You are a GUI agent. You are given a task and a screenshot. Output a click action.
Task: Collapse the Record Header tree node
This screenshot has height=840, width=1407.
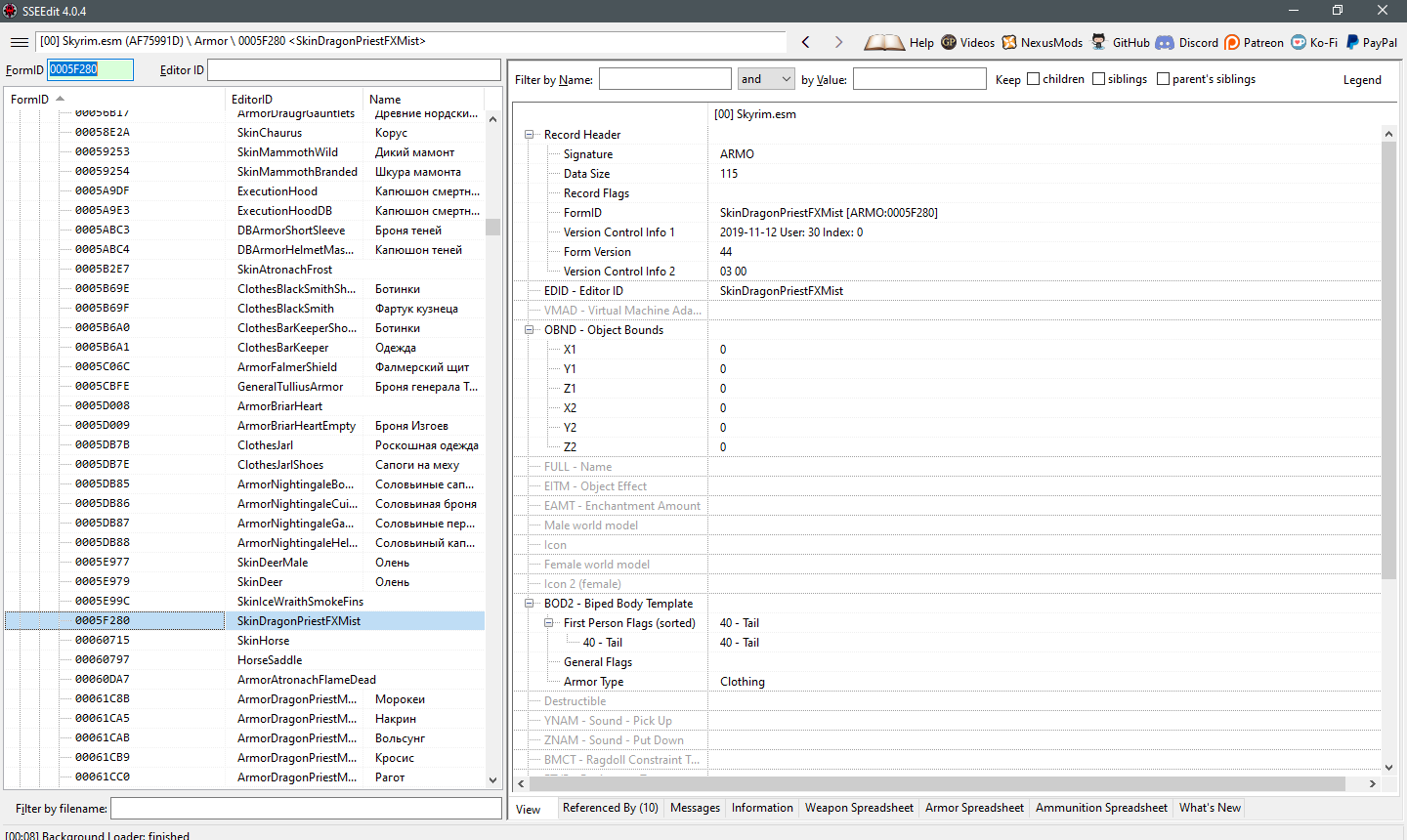(530, 135)
